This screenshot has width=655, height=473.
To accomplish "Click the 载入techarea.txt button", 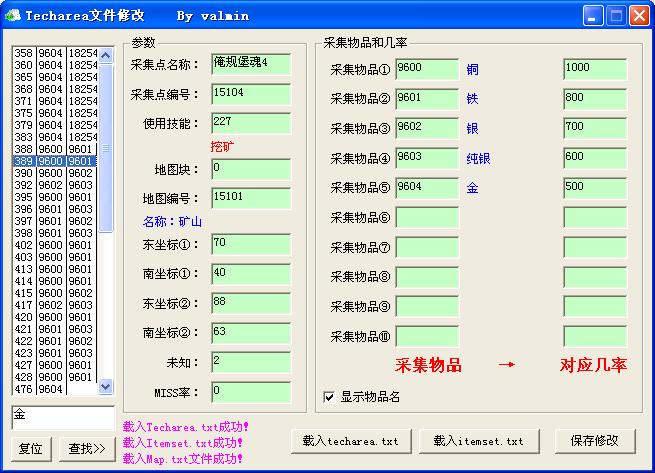I will 350,440.
